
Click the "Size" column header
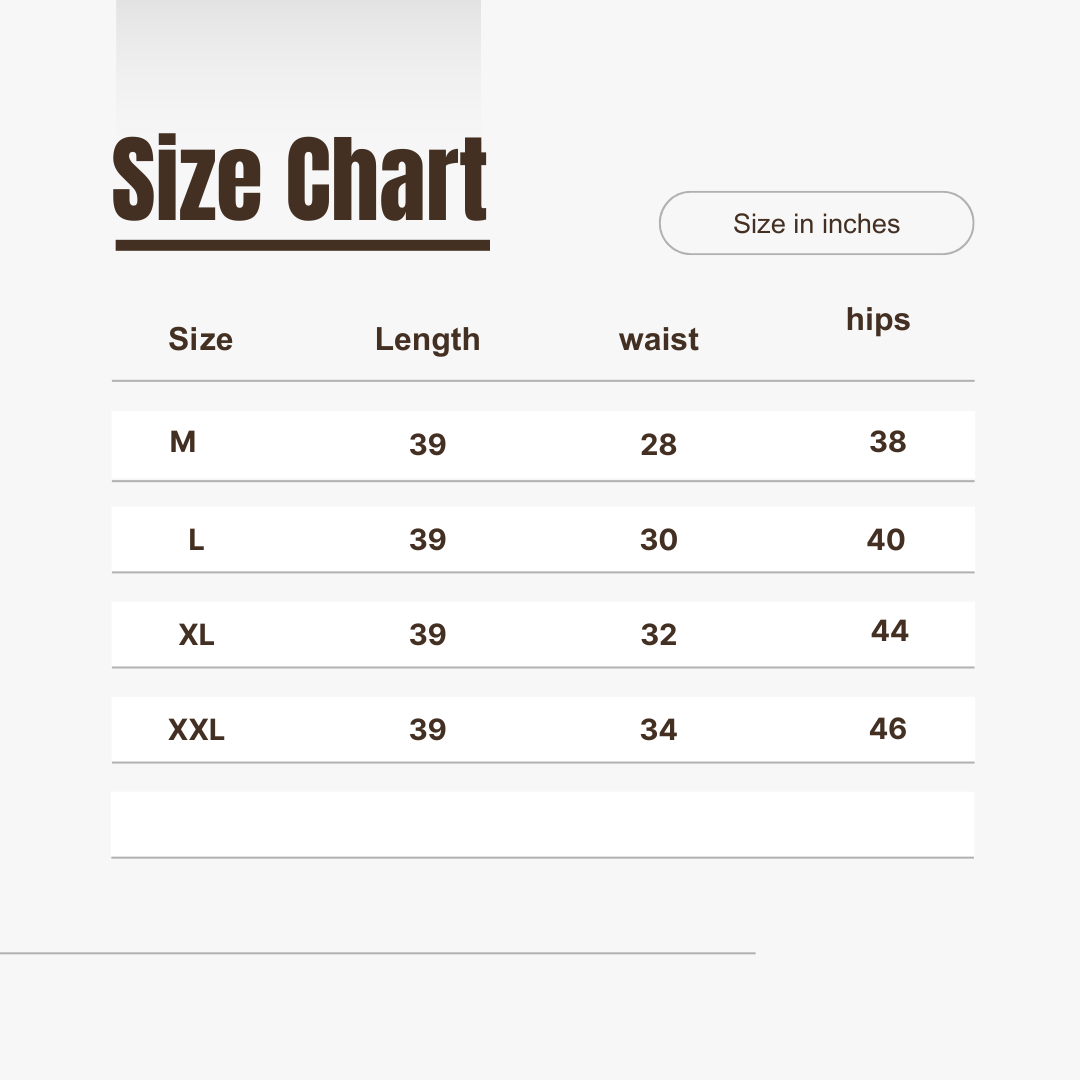pos(200,340)
